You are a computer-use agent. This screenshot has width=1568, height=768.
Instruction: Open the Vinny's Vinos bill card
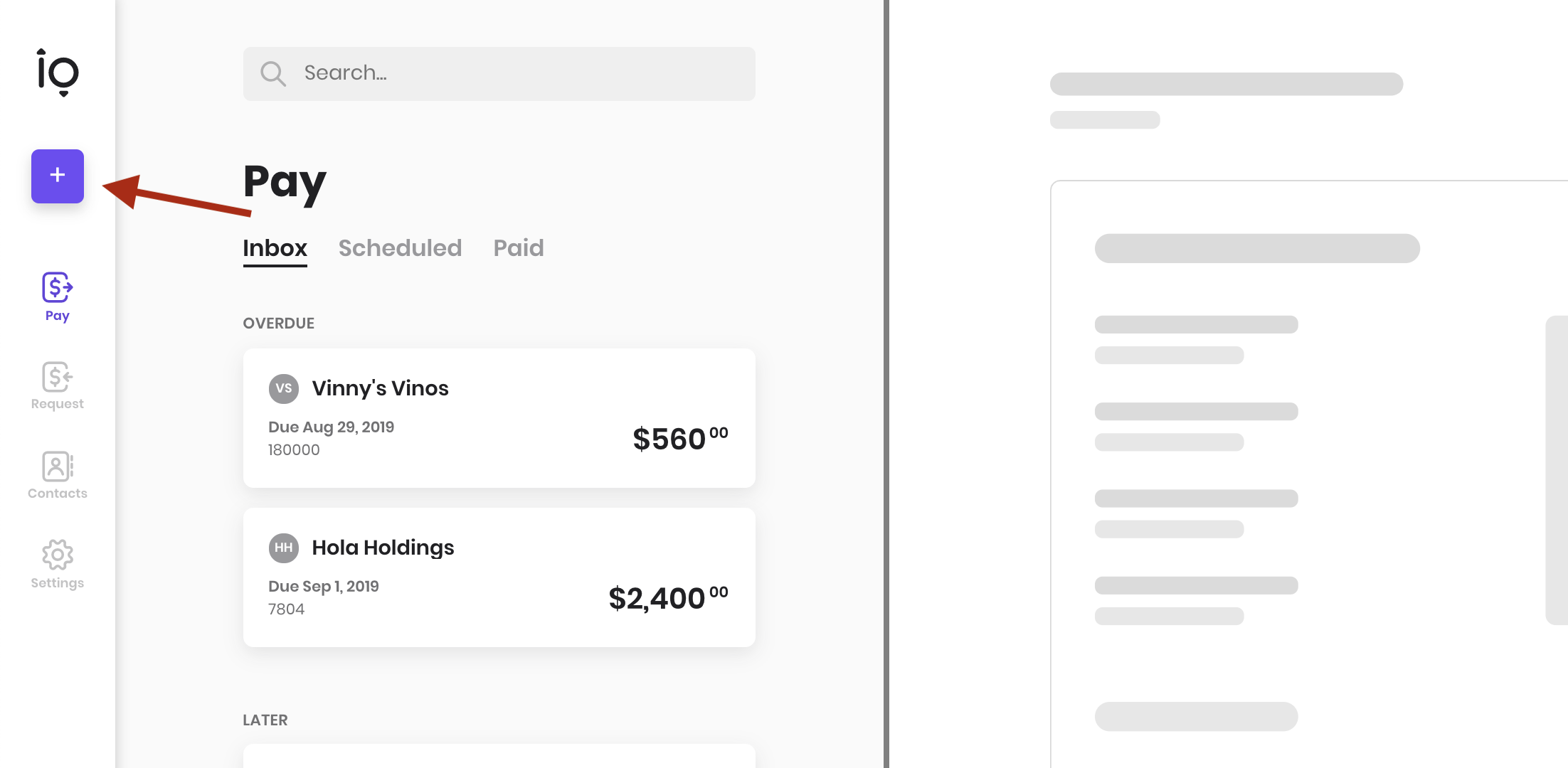click(x=499, y=418)
